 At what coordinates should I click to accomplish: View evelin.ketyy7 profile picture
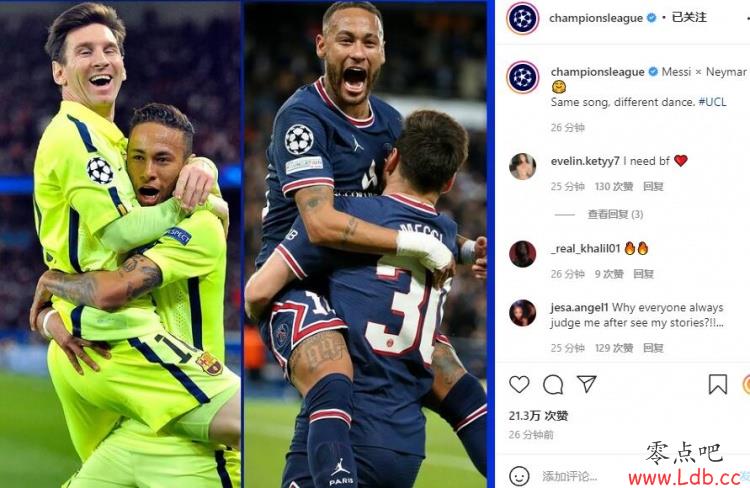click(x=522, y=166)
